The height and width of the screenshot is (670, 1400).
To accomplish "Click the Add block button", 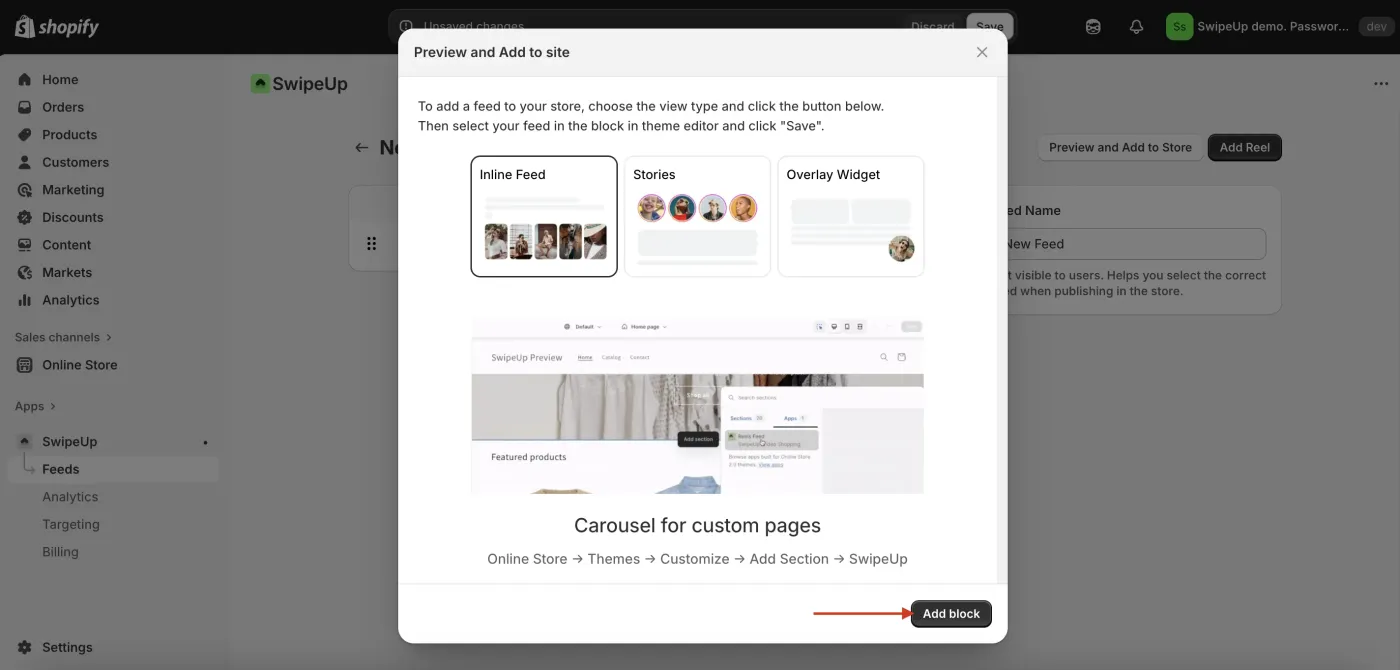I will click(950, 613).
